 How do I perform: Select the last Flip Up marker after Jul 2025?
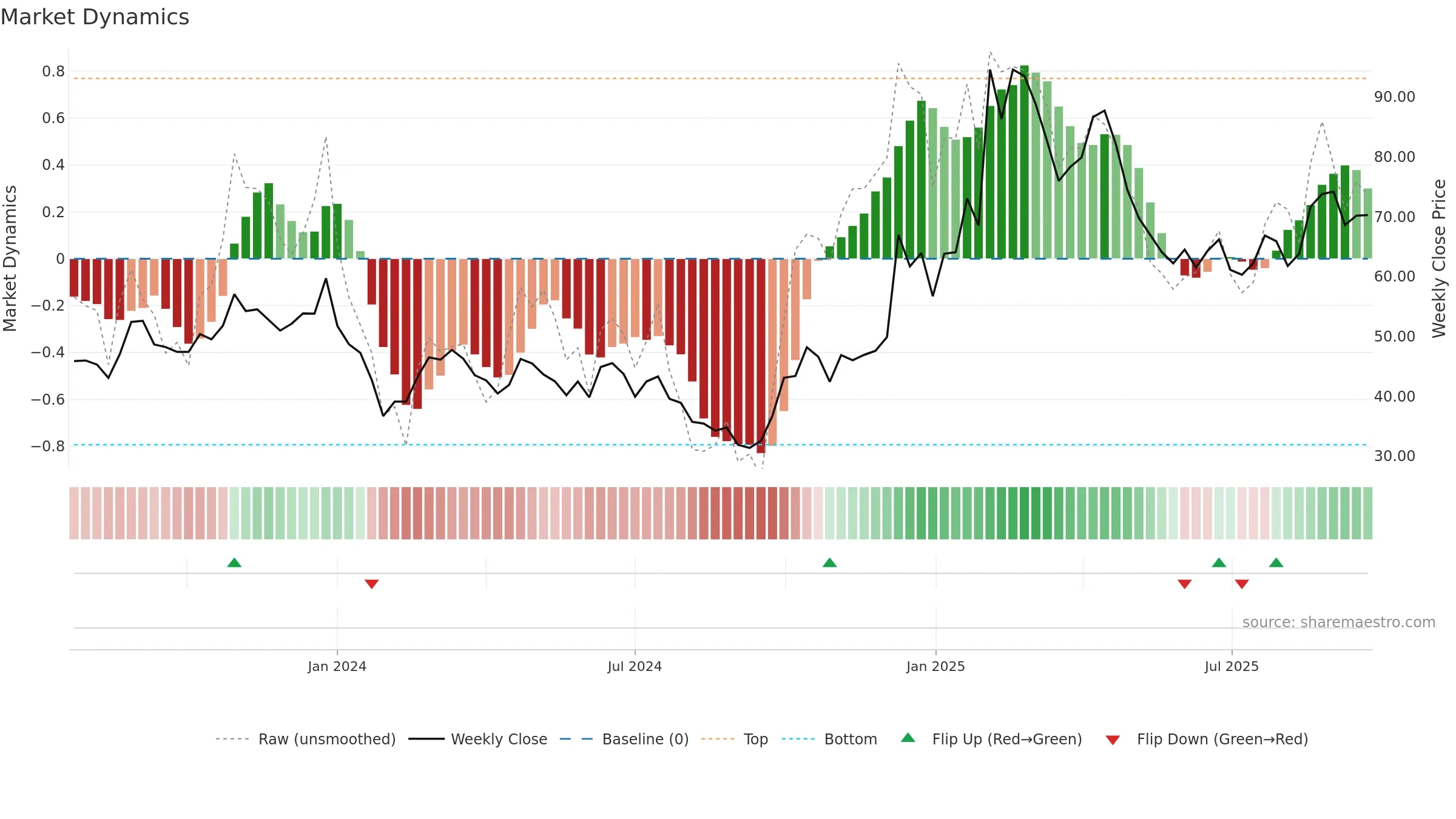(1276, 562)
